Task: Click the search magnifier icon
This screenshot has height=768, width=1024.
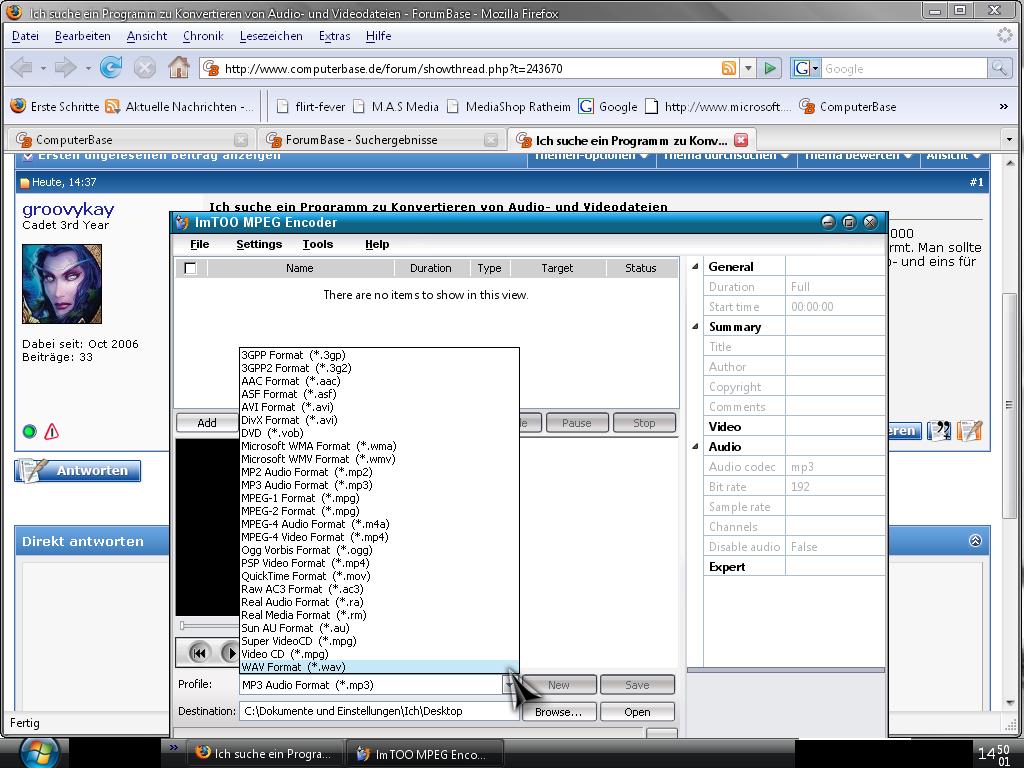Action: (x=999, y=68)
